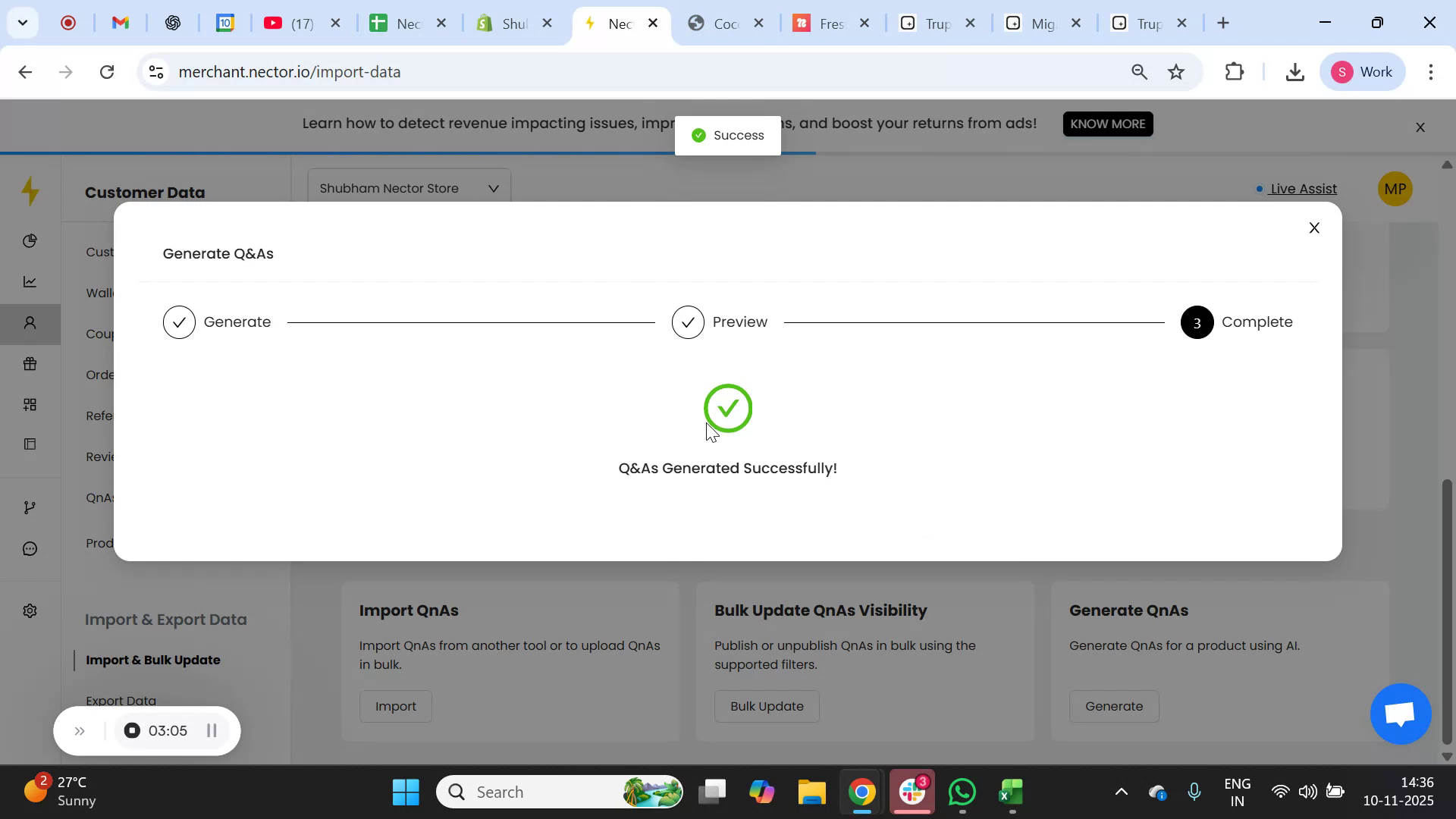Click Import under Import QnAs
1456x819 pixels.
[x=396, y=706]
